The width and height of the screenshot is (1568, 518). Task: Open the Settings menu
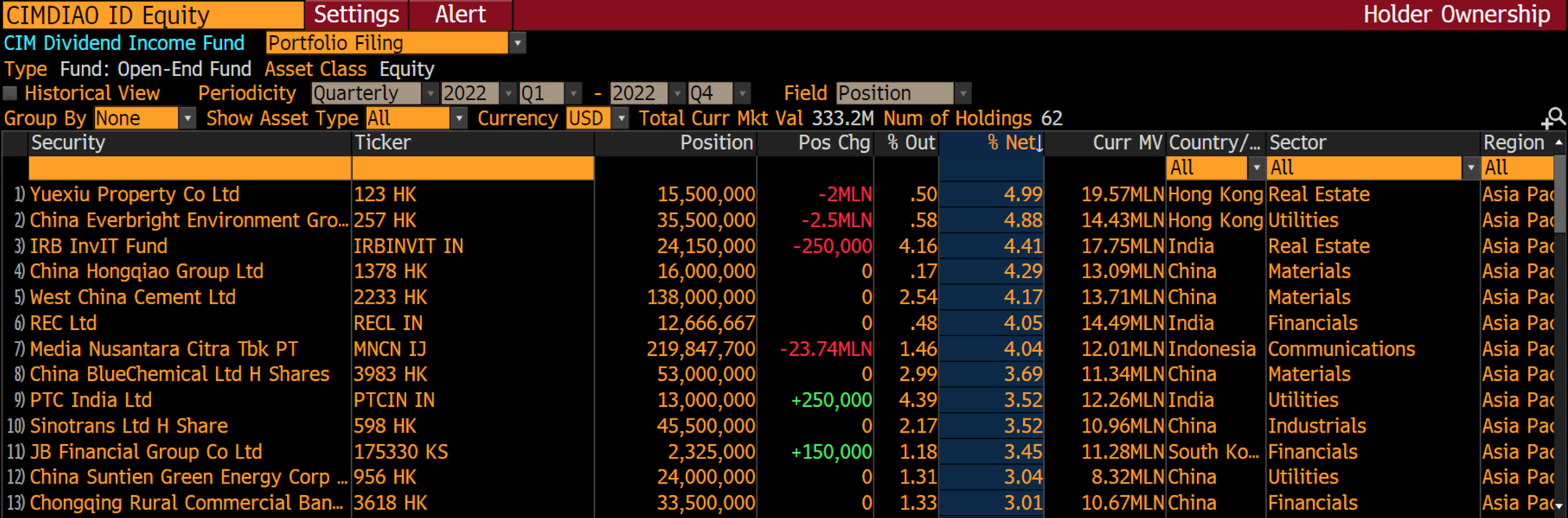[357, 14]
